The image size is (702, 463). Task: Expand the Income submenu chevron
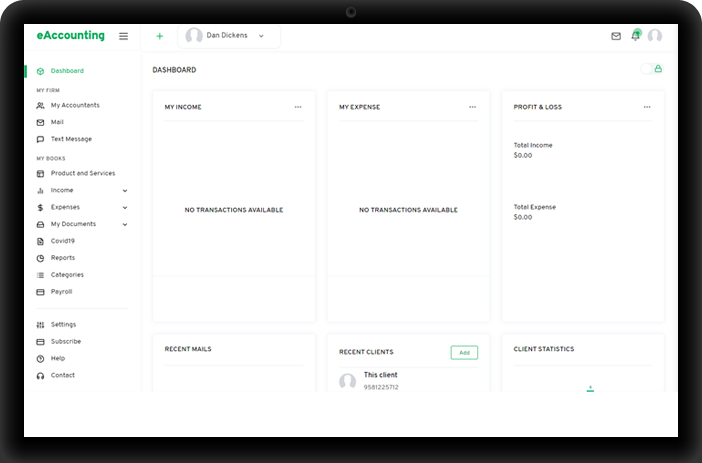(x=125, y=191)
